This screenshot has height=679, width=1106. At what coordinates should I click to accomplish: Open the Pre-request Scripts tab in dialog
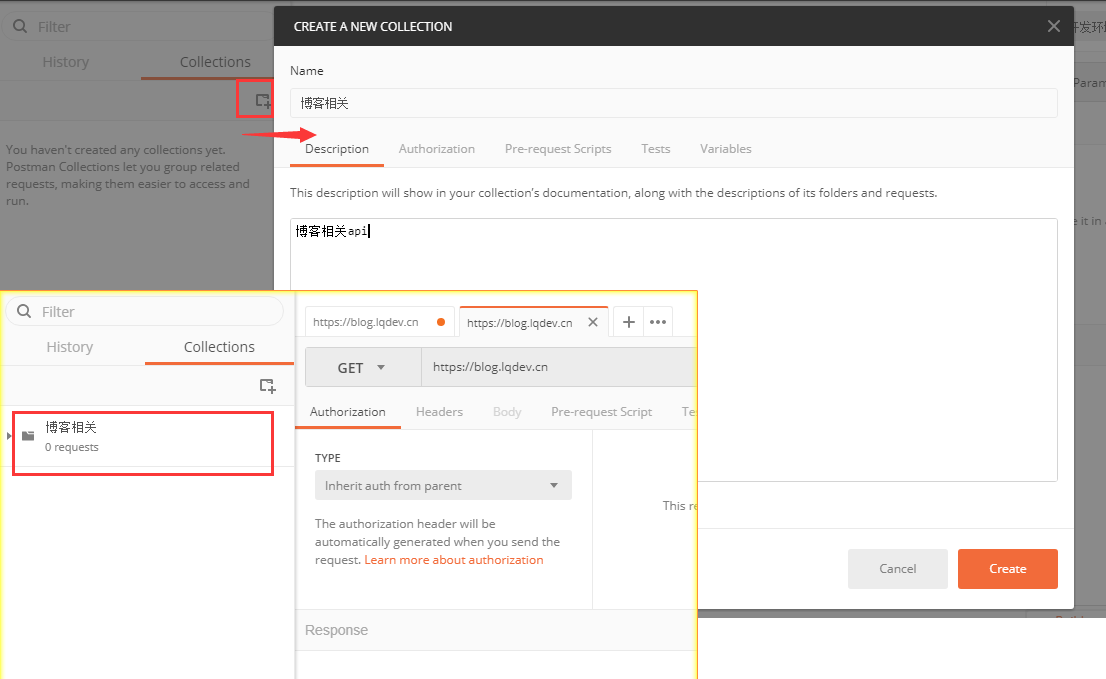tap(558, 149)
